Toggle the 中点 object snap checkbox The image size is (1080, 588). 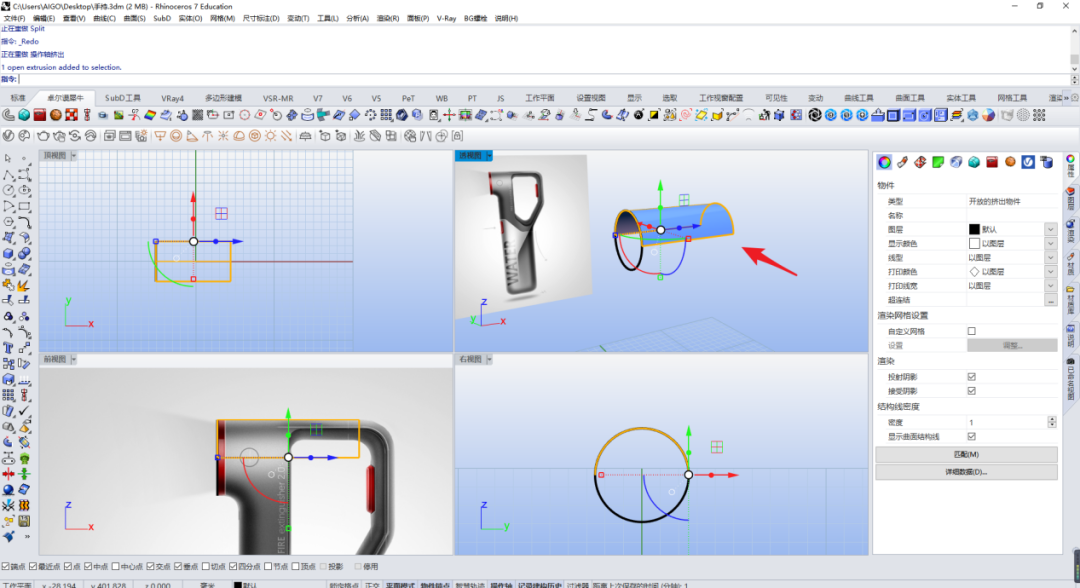coord(88,567)
